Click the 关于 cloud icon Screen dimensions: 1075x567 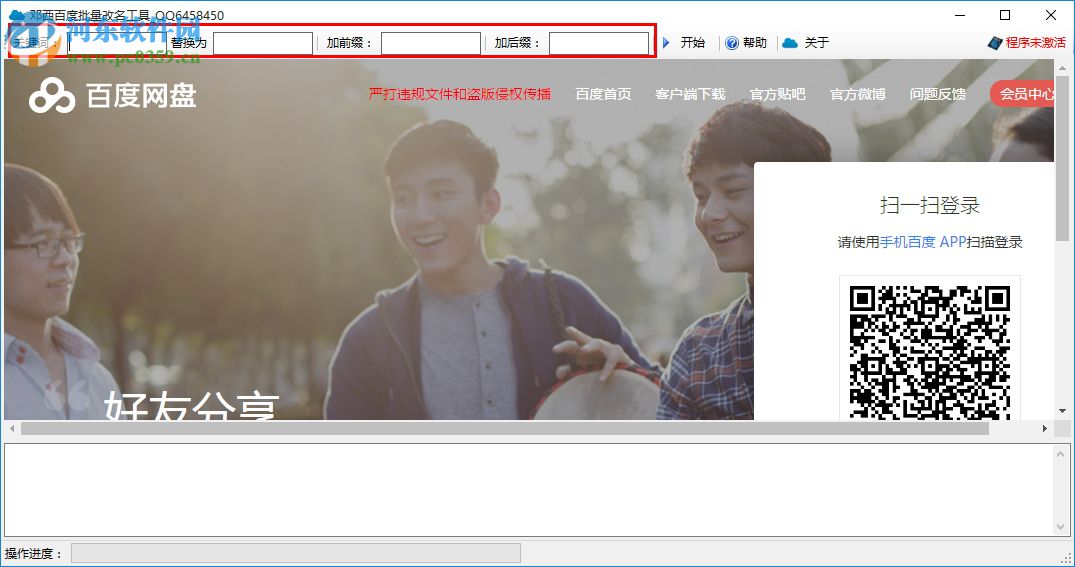tap(790, 43)
